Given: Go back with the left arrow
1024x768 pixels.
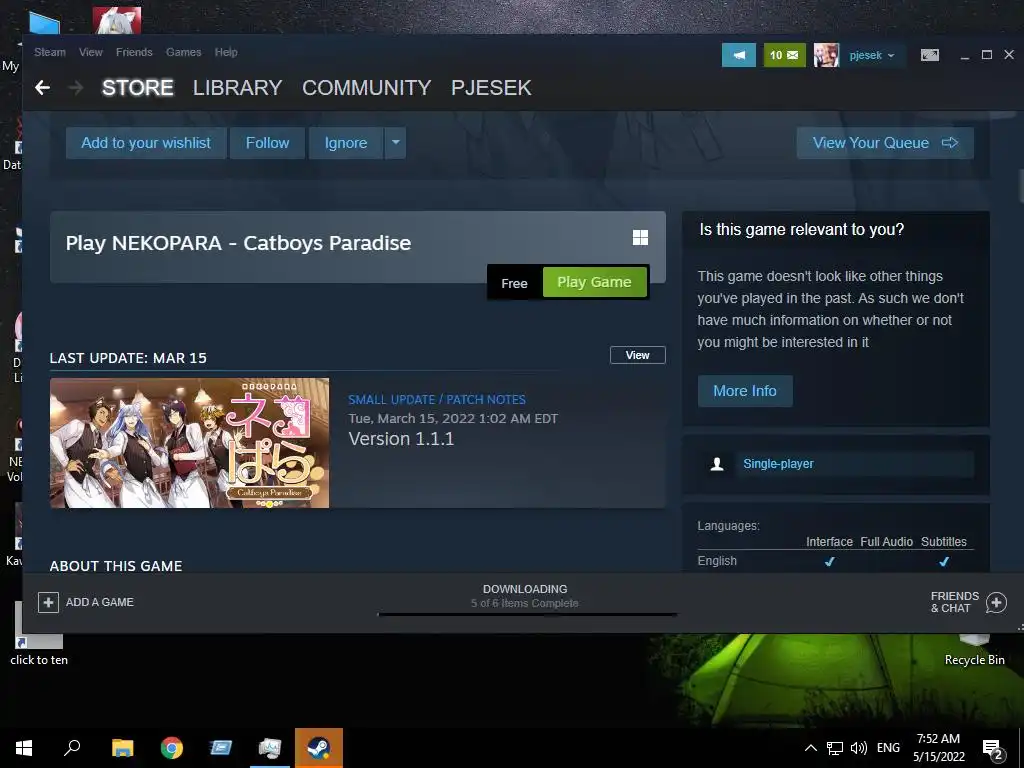Looking at the screenshot, I should point(42,88).
